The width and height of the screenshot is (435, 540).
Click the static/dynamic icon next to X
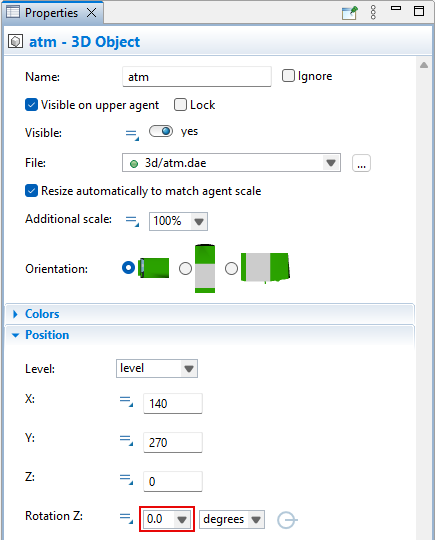pos(126,401)
